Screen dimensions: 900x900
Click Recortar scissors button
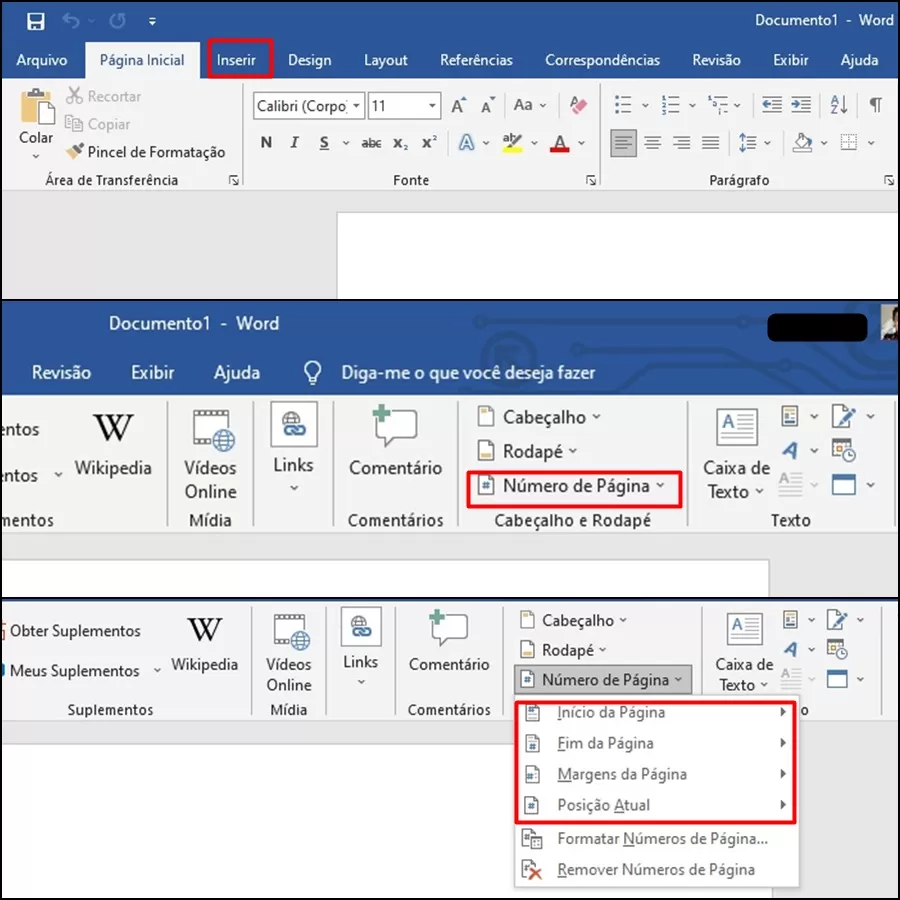(103, 96)
